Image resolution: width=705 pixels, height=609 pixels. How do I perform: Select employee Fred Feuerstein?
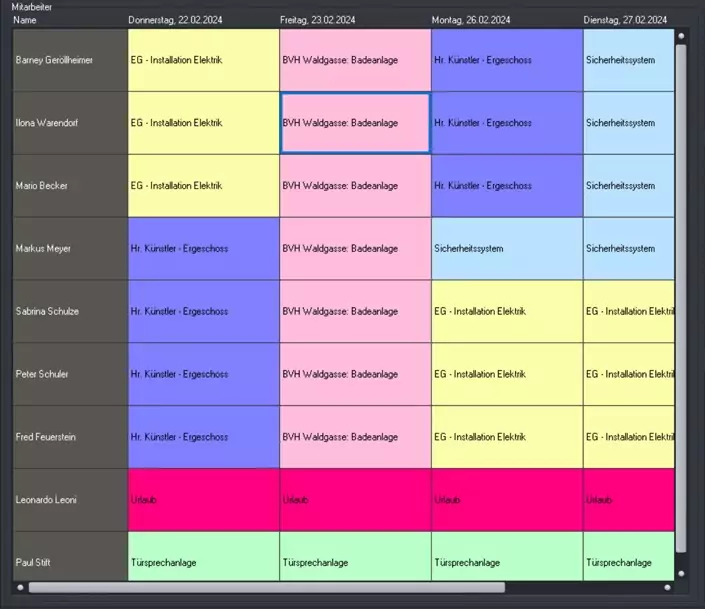click(x=70, y=437)
